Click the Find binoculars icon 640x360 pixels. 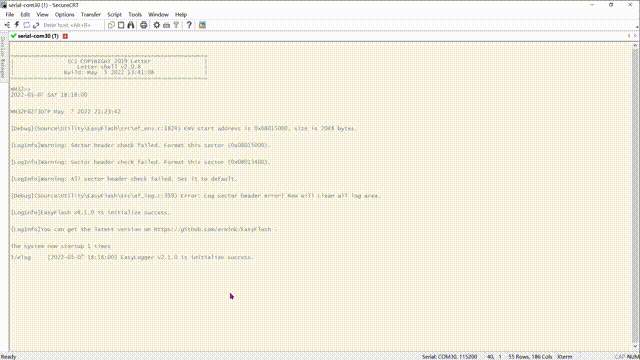pos(131,25)
